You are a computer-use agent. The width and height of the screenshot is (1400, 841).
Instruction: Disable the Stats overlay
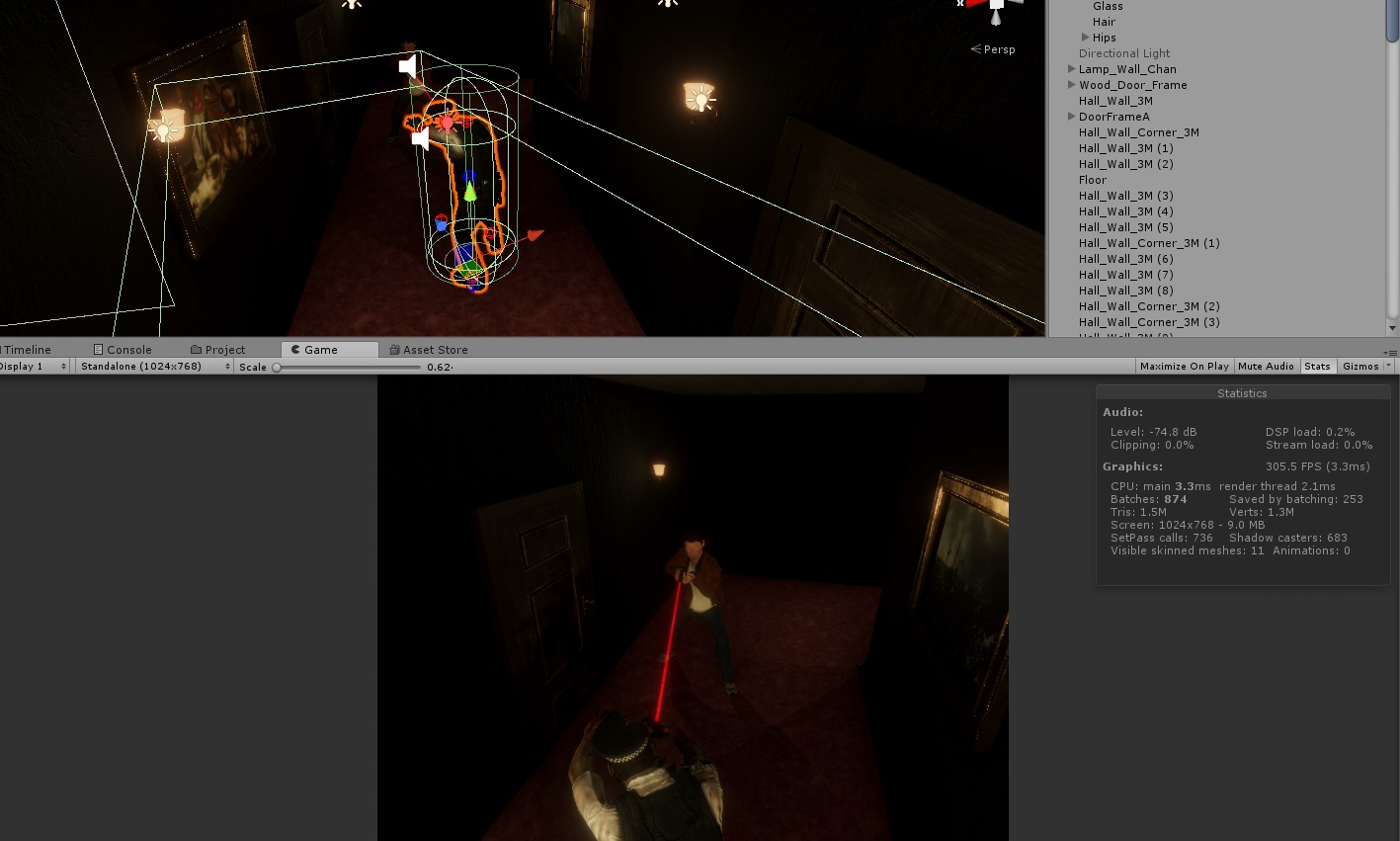(1317, 366)
